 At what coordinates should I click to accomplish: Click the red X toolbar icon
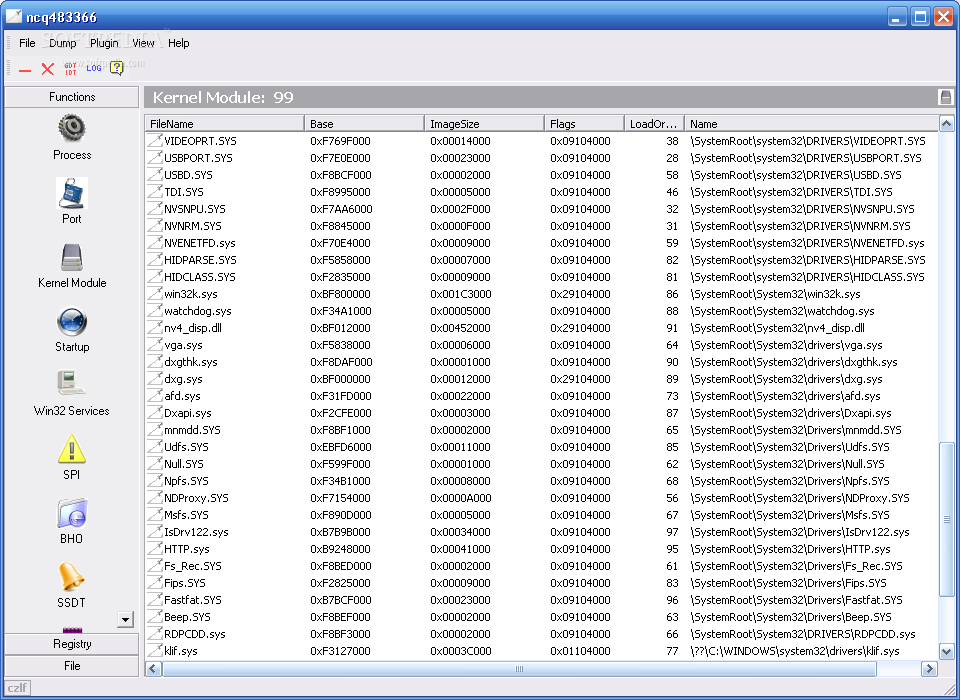pos(48,69)
